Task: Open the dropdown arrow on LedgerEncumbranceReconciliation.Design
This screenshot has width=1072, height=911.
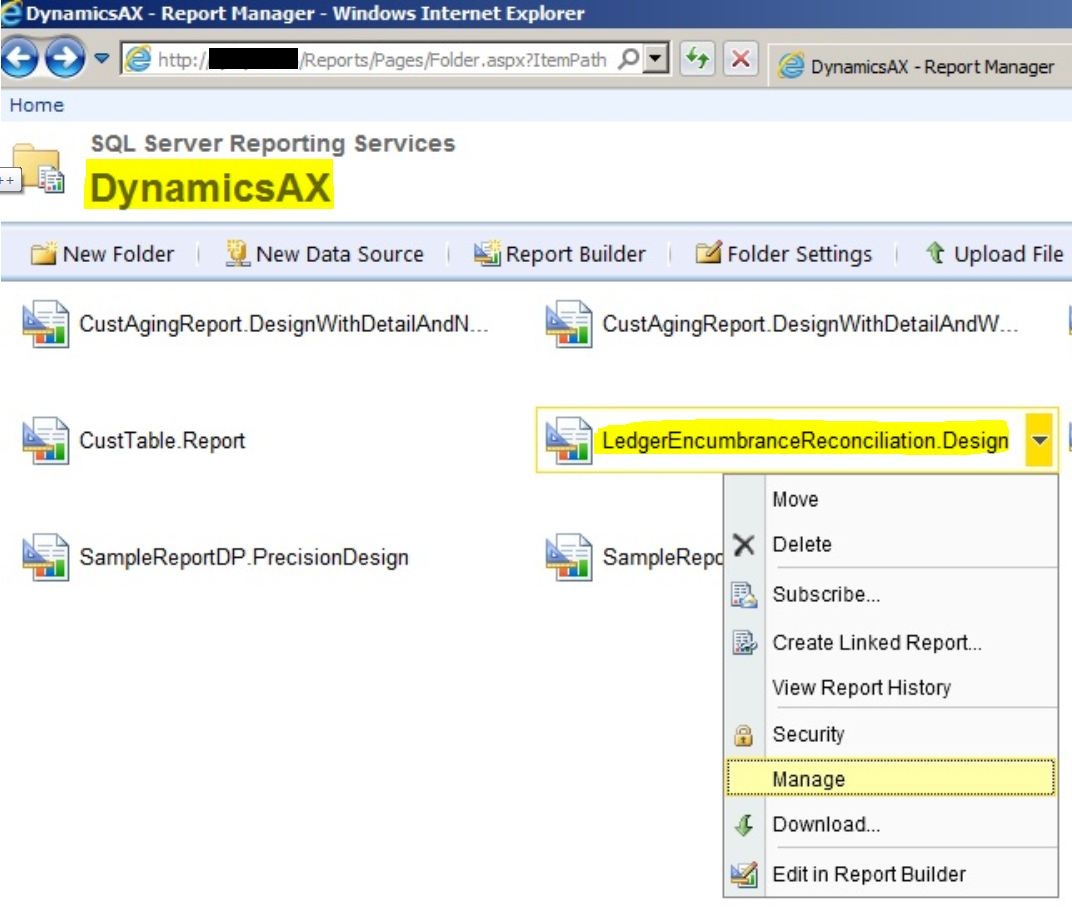Action: (1041, 438)
